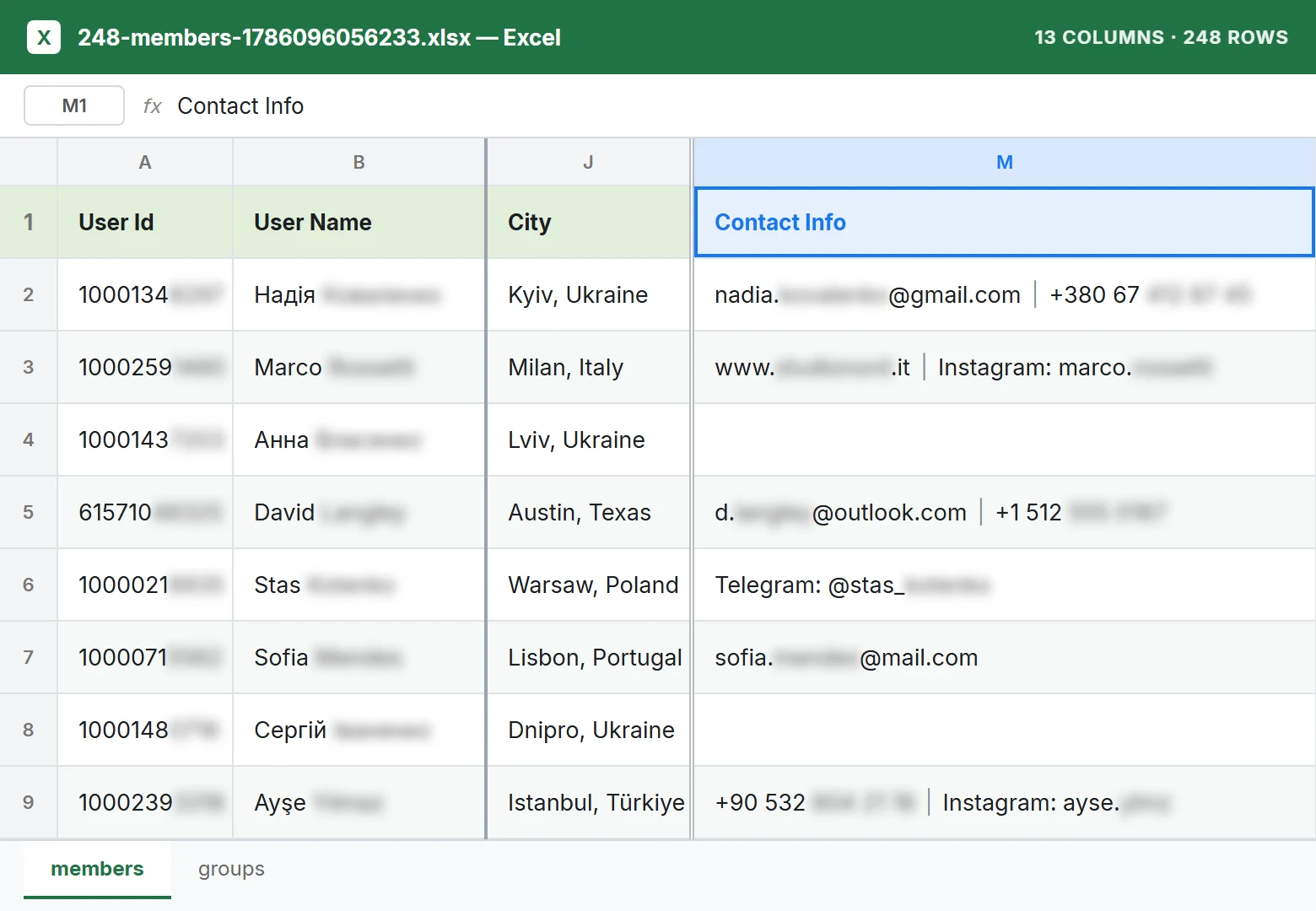
Task: Click the Istanbul, Türkiye cell
Action: pos(589,802)
